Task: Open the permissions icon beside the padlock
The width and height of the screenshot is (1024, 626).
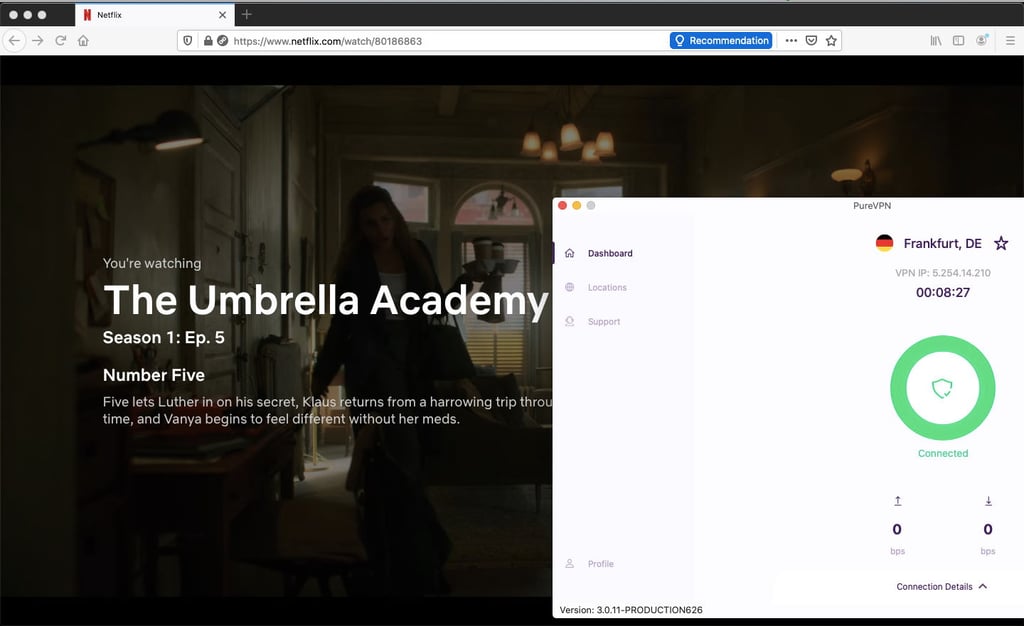Action: pos(223,40)
